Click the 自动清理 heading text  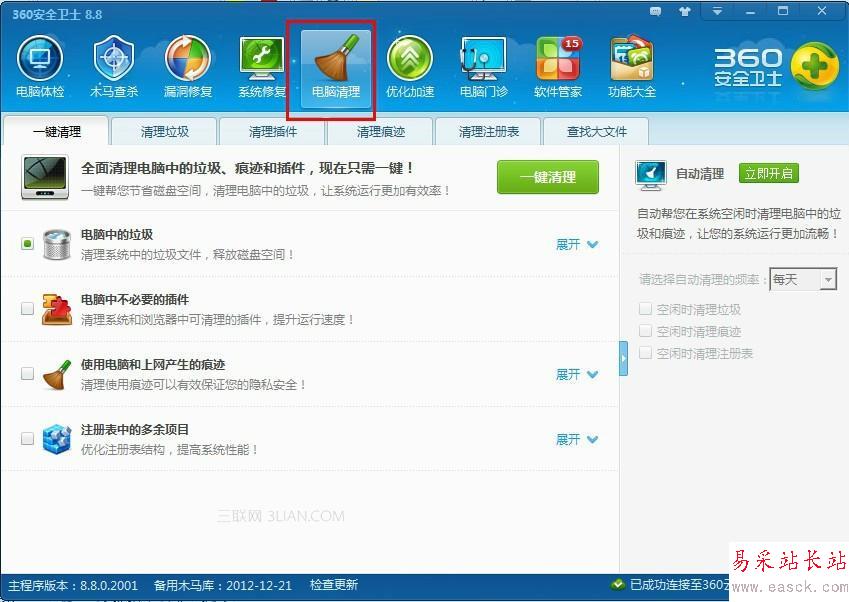(700, 174)
